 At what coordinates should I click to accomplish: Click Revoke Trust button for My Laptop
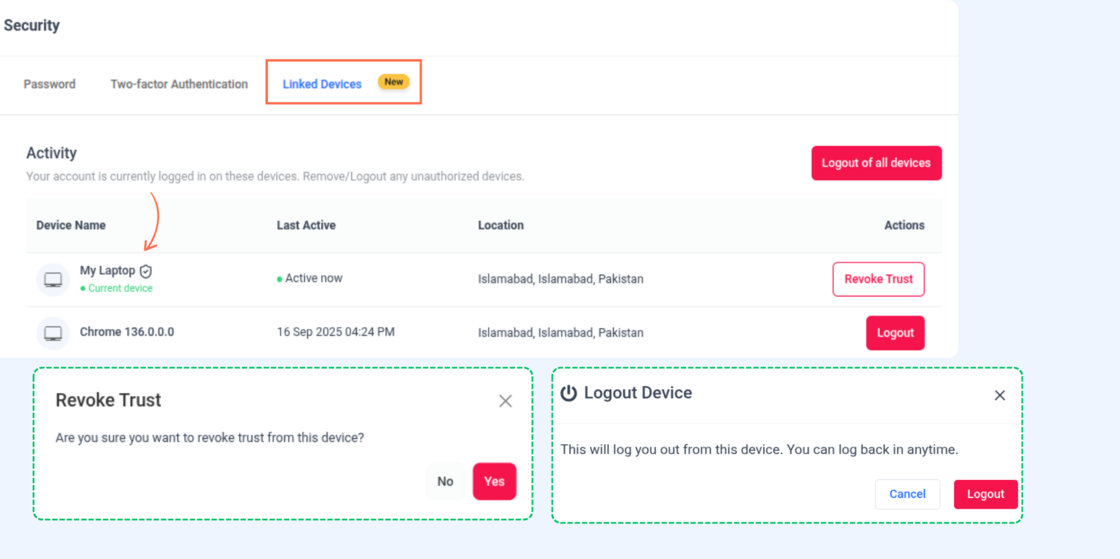[x=878, y=279]
